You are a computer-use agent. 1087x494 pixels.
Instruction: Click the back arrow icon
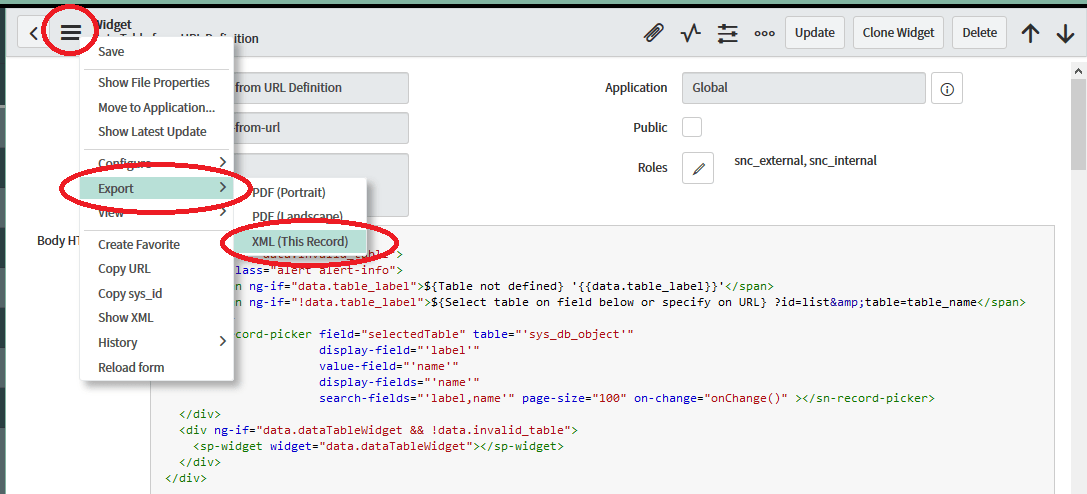pos(34,33)
